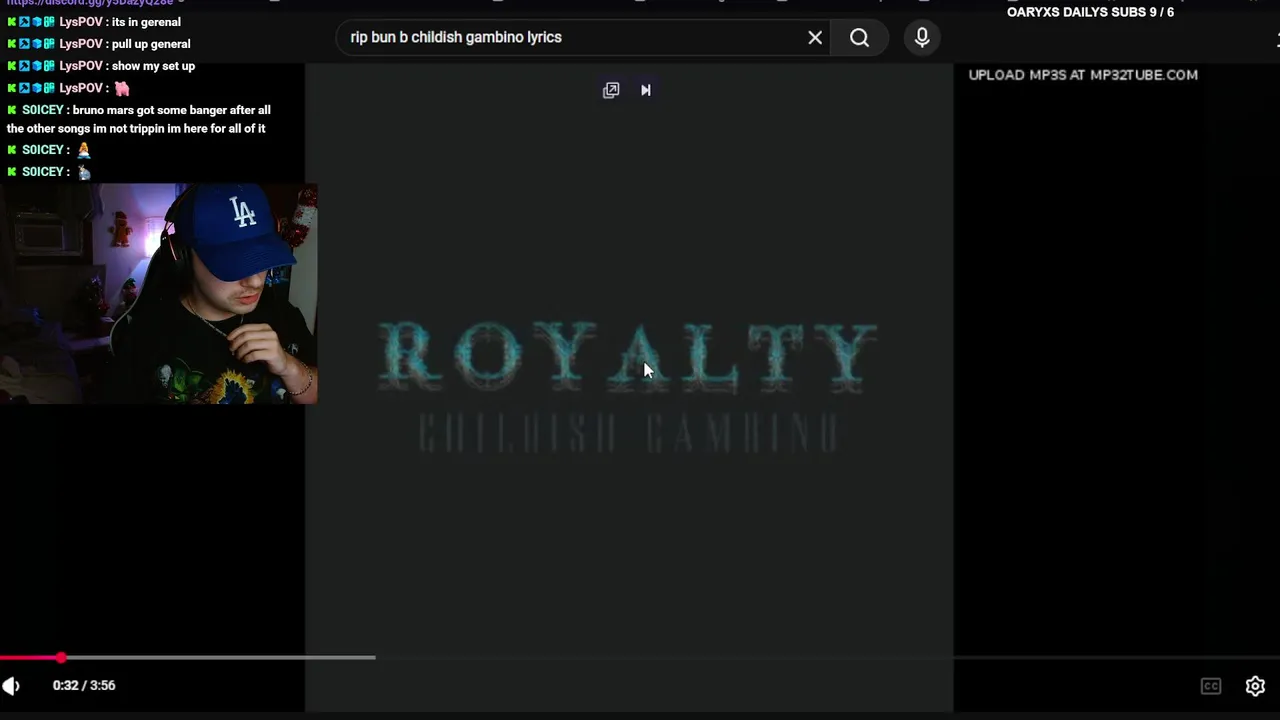
Task: Start voice search with microphone icon
Action: [922, 37]
